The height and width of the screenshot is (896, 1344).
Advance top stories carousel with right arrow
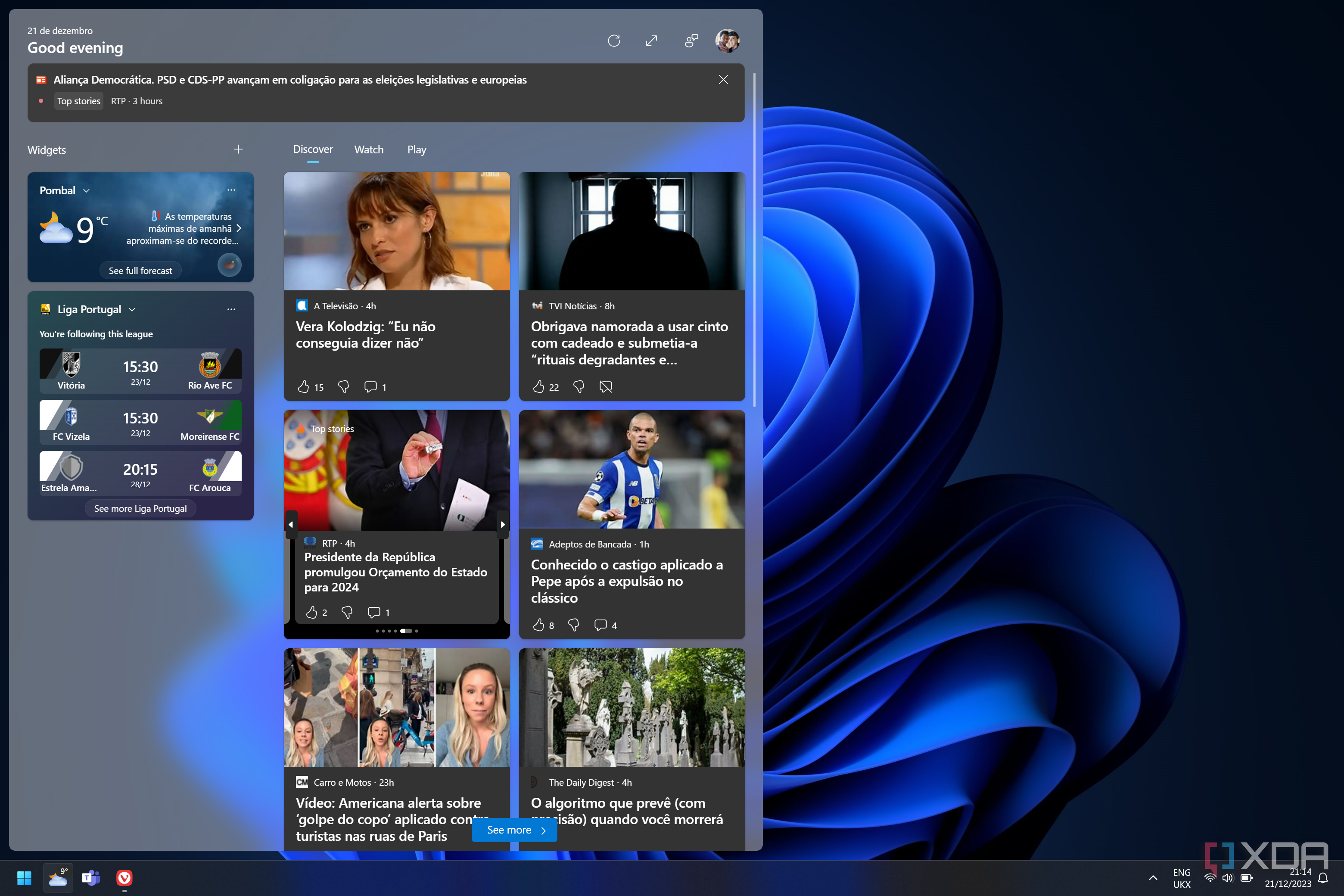coord(502,524)
